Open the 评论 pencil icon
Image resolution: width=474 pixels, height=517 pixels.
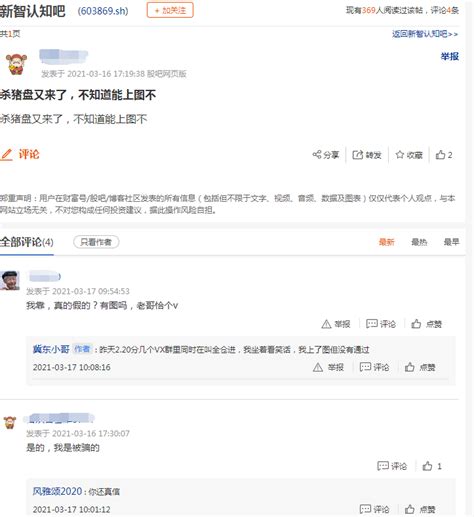[7, 154]
